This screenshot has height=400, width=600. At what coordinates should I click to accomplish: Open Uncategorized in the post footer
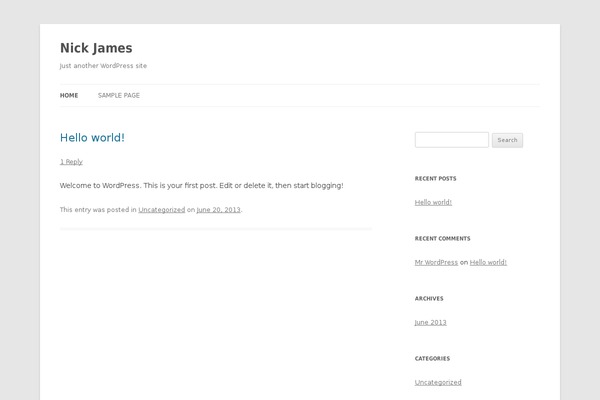[x=161, y=210]
